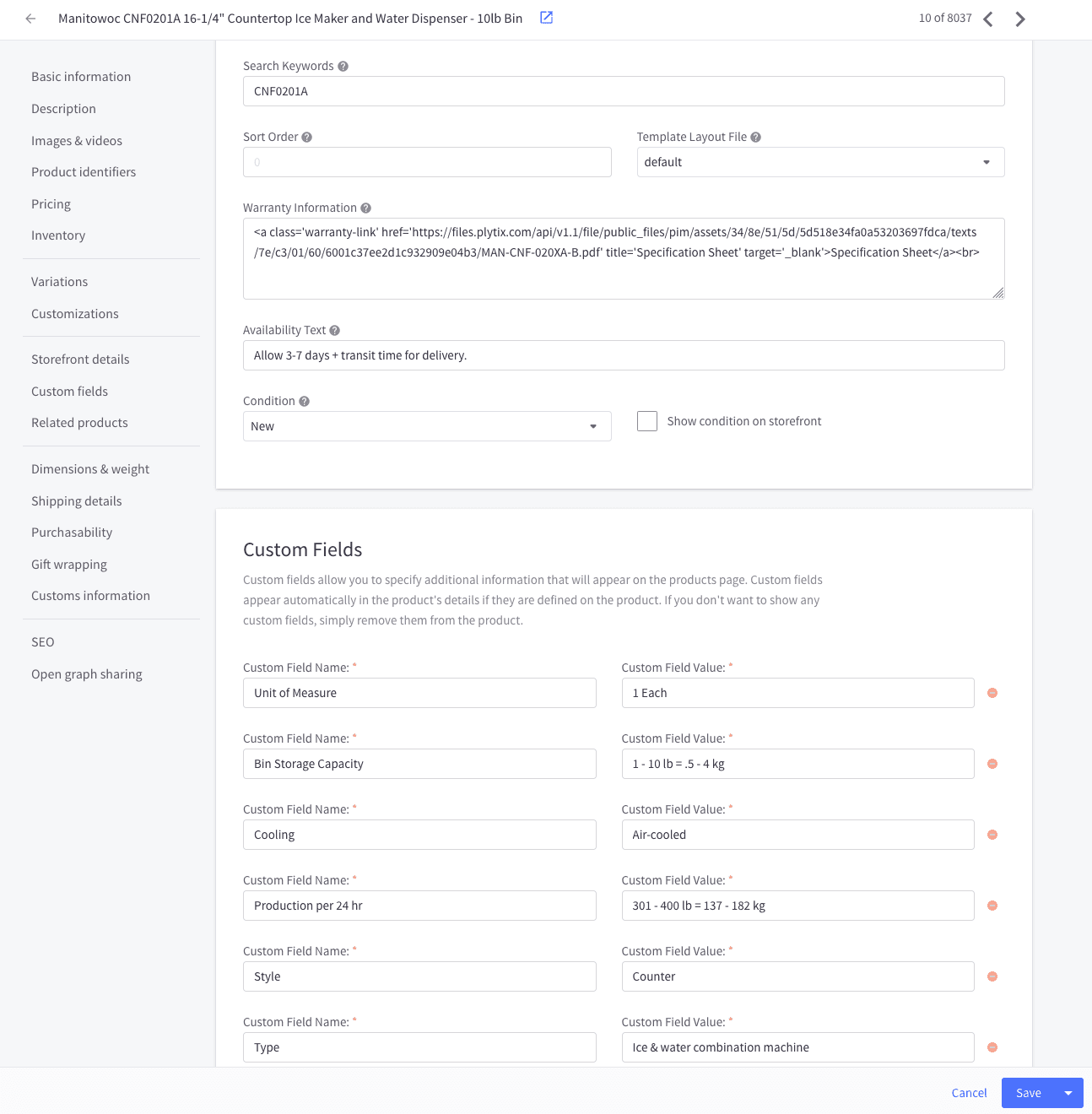Viewport: 1092px width, 1114px height.
Task: Open the Search Keywords help tooltip icon
Action: click(x=343, y=65)
